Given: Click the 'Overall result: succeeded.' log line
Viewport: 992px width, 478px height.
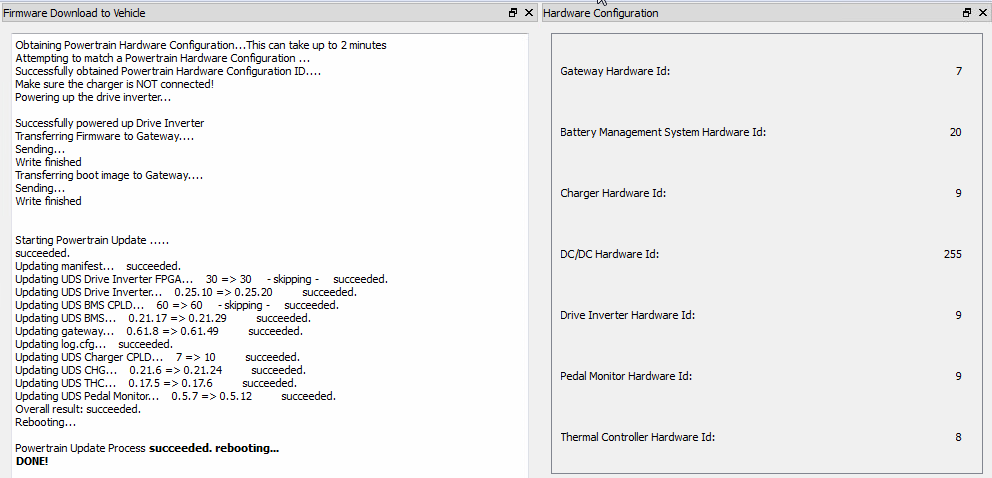Looking at the screenshot, I should pos(78,409).
